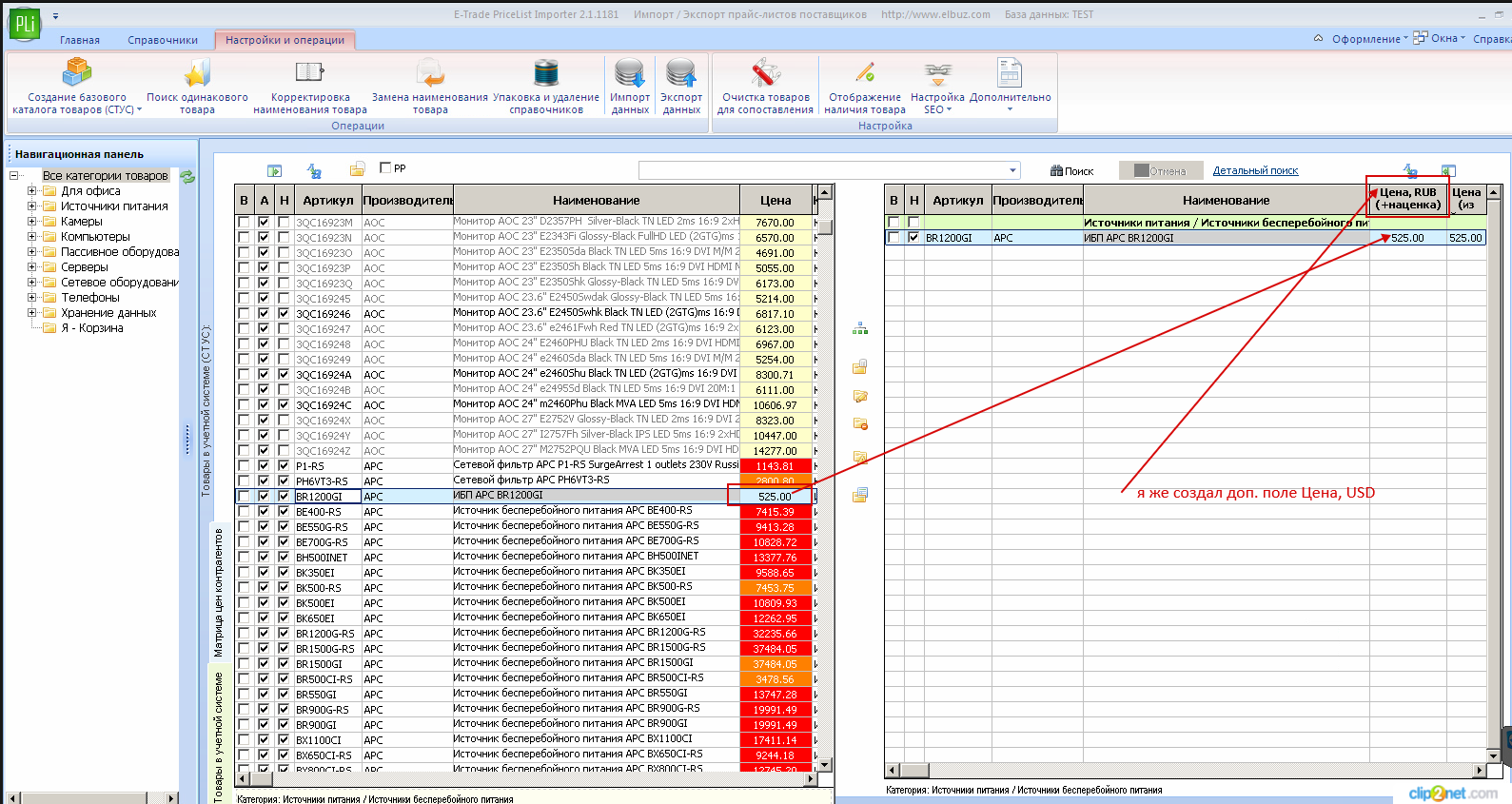The width and height of the screenshot is (1512, 804).
Task: Click green arrow panel icon above left grid
Action: pyautogui.click(x=274, y=170)
